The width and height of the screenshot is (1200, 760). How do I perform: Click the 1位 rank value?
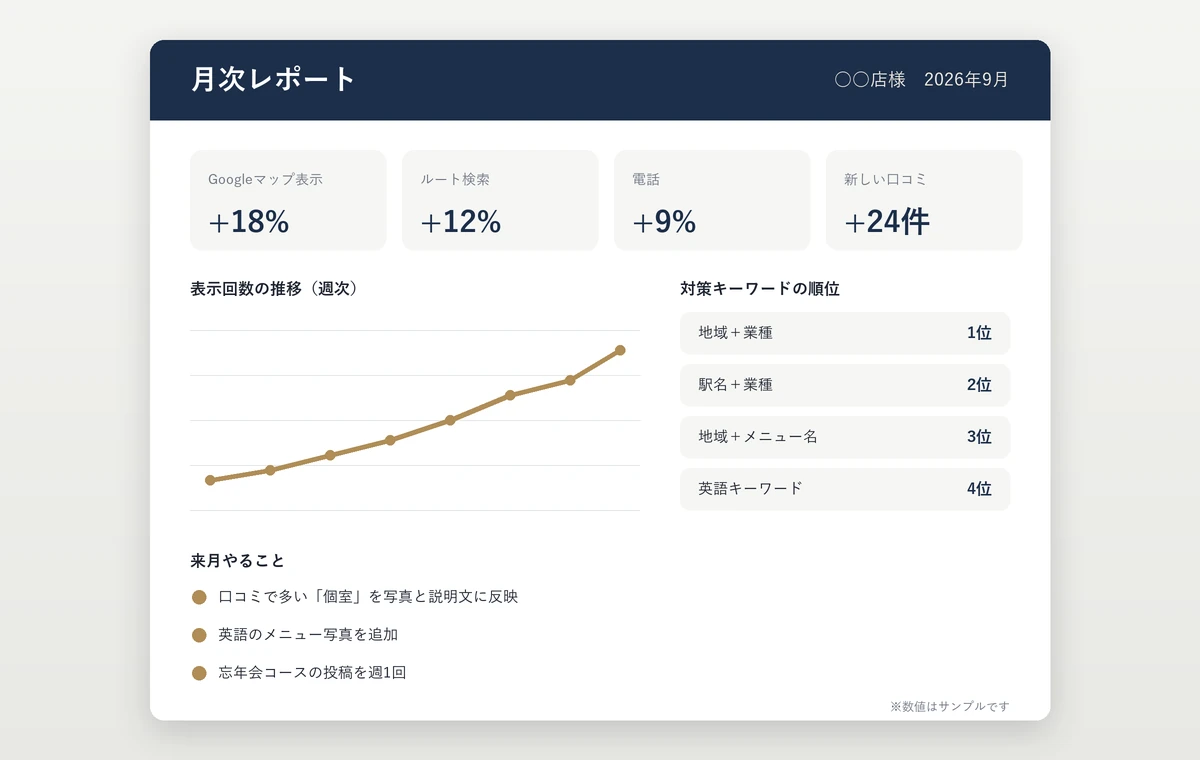pos(979,333)
